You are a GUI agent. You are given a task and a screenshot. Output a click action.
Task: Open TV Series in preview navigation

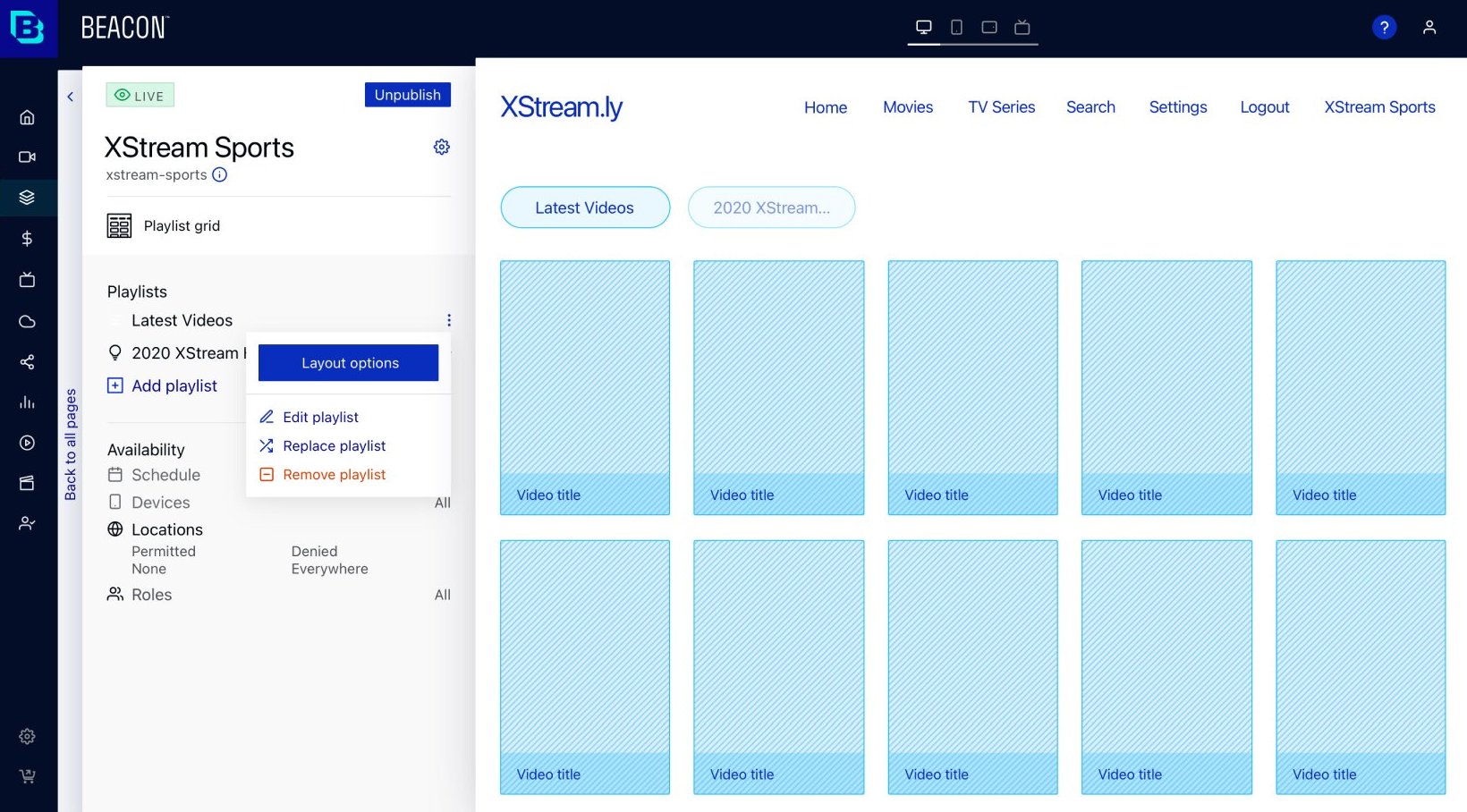click(1001, 107)
